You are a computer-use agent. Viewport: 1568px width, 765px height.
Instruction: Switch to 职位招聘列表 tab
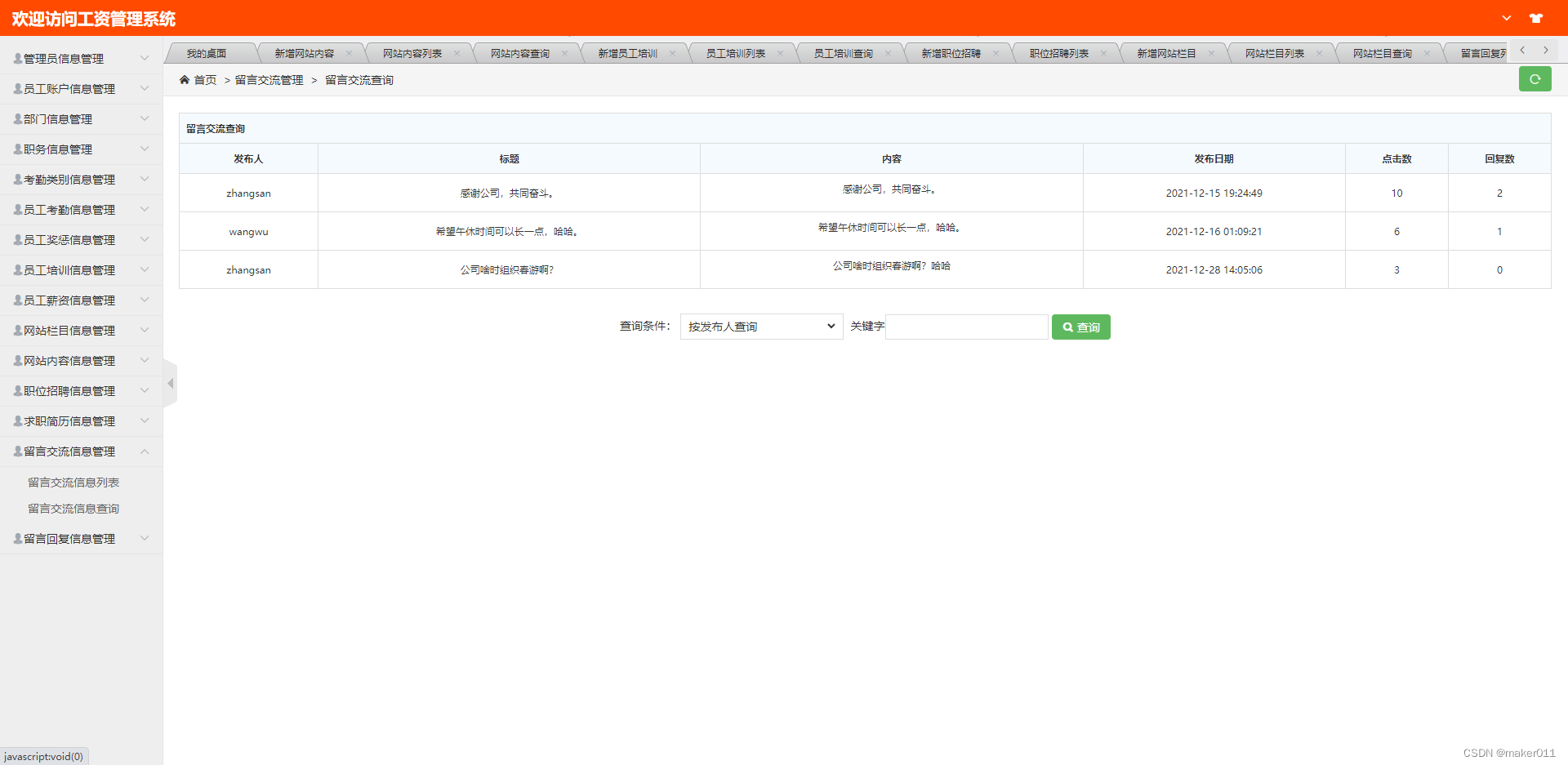1058,54
